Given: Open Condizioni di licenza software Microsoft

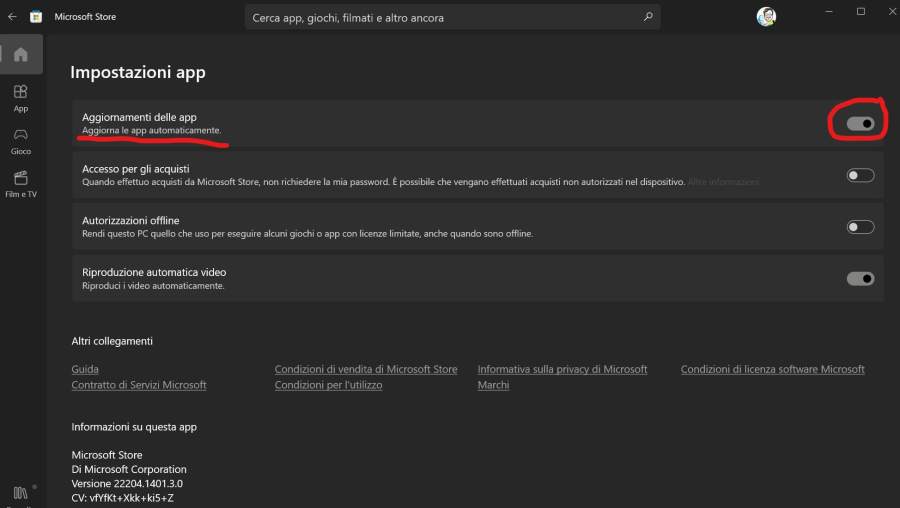Looking at the screenshot, I should [772, 369].
